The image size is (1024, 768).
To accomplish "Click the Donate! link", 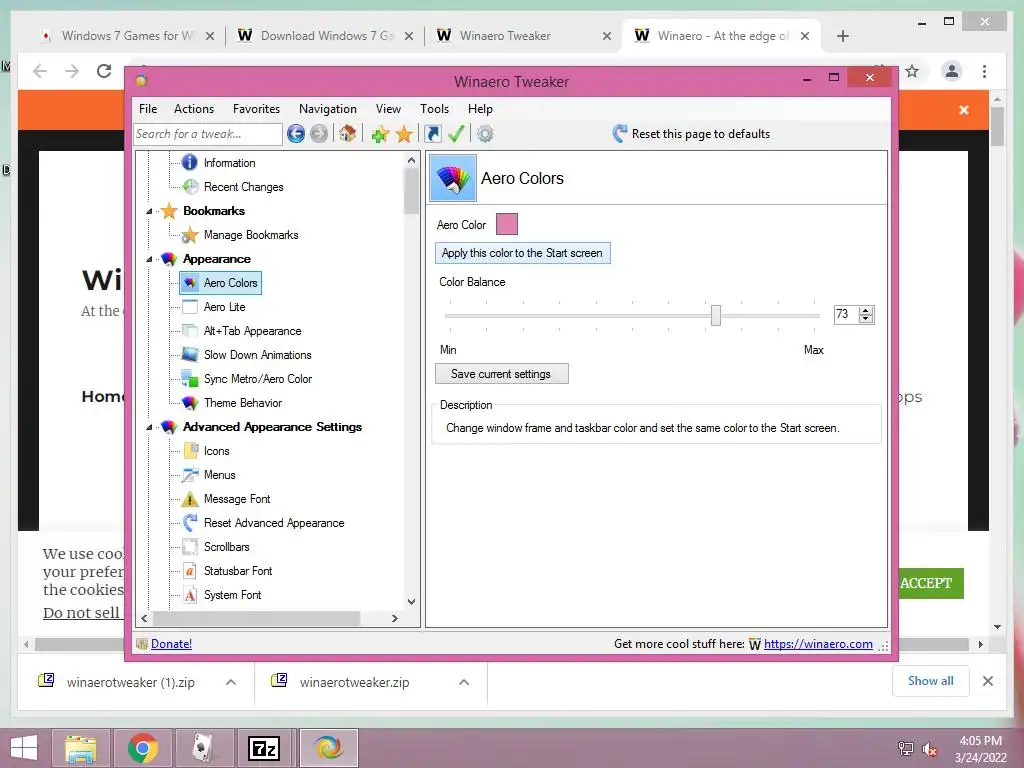I will [171, 644].
